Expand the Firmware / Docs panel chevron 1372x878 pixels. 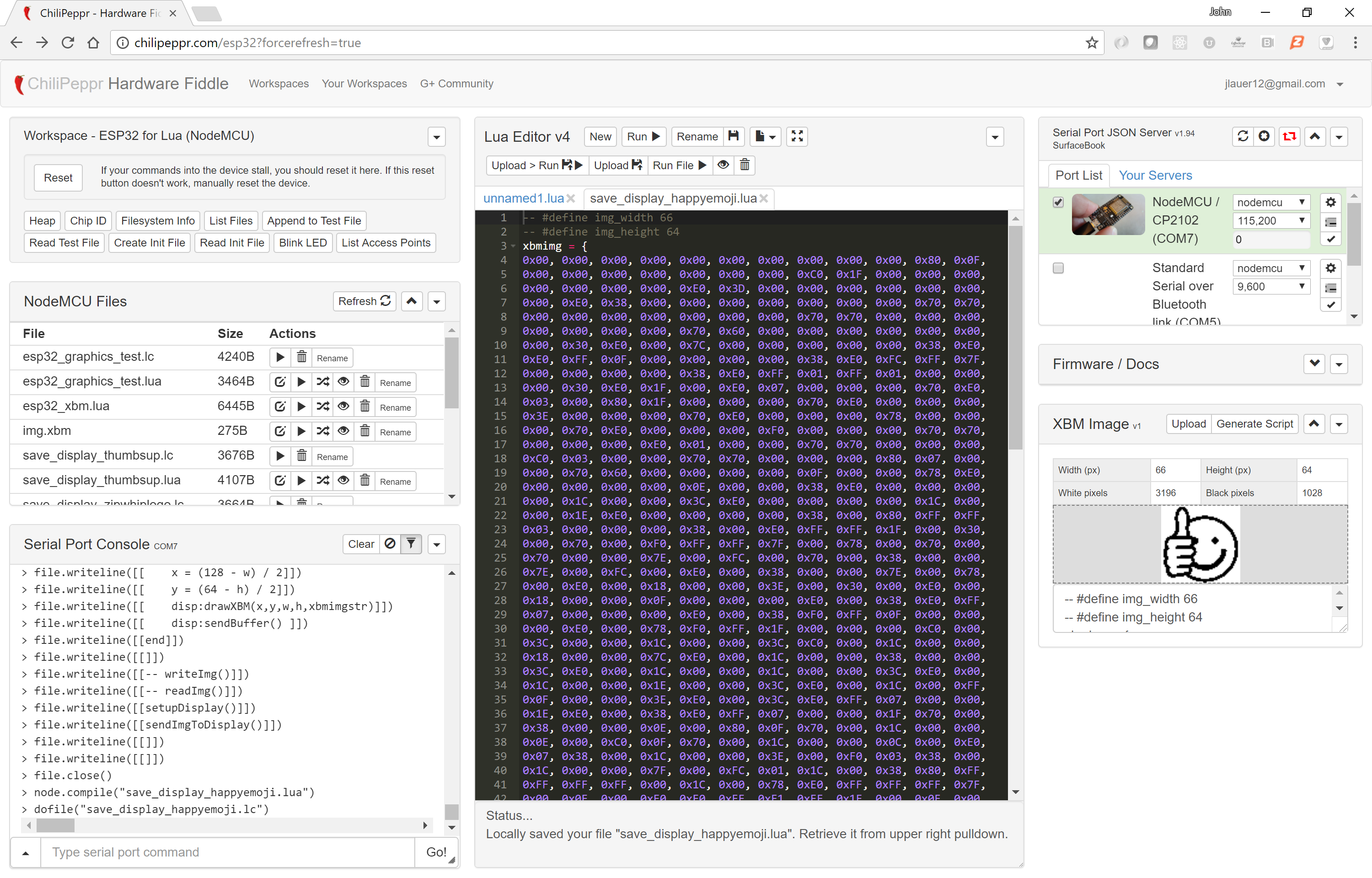pos(1314,364)
